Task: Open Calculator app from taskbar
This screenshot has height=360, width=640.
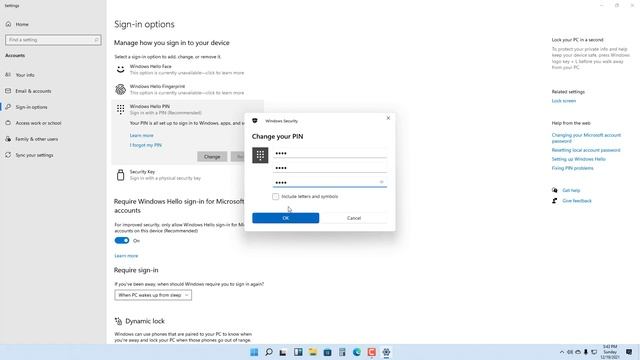Action: pos(342,352)
